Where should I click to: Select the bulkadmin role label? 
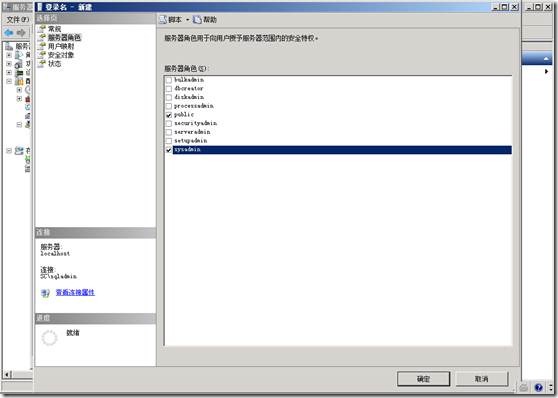tap(189, 80)
